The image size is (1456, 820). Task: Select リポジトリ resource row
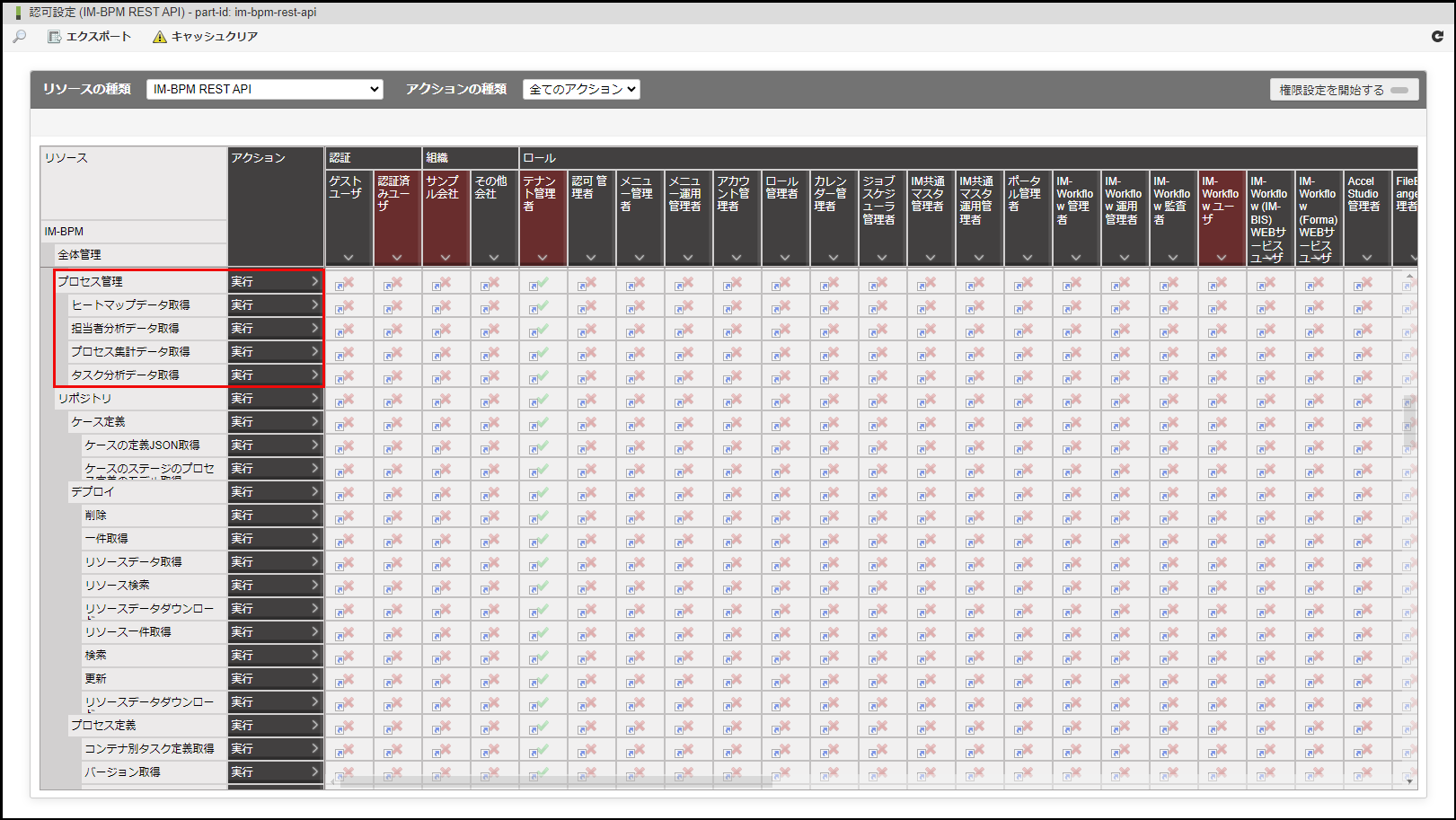pos(140,398)
